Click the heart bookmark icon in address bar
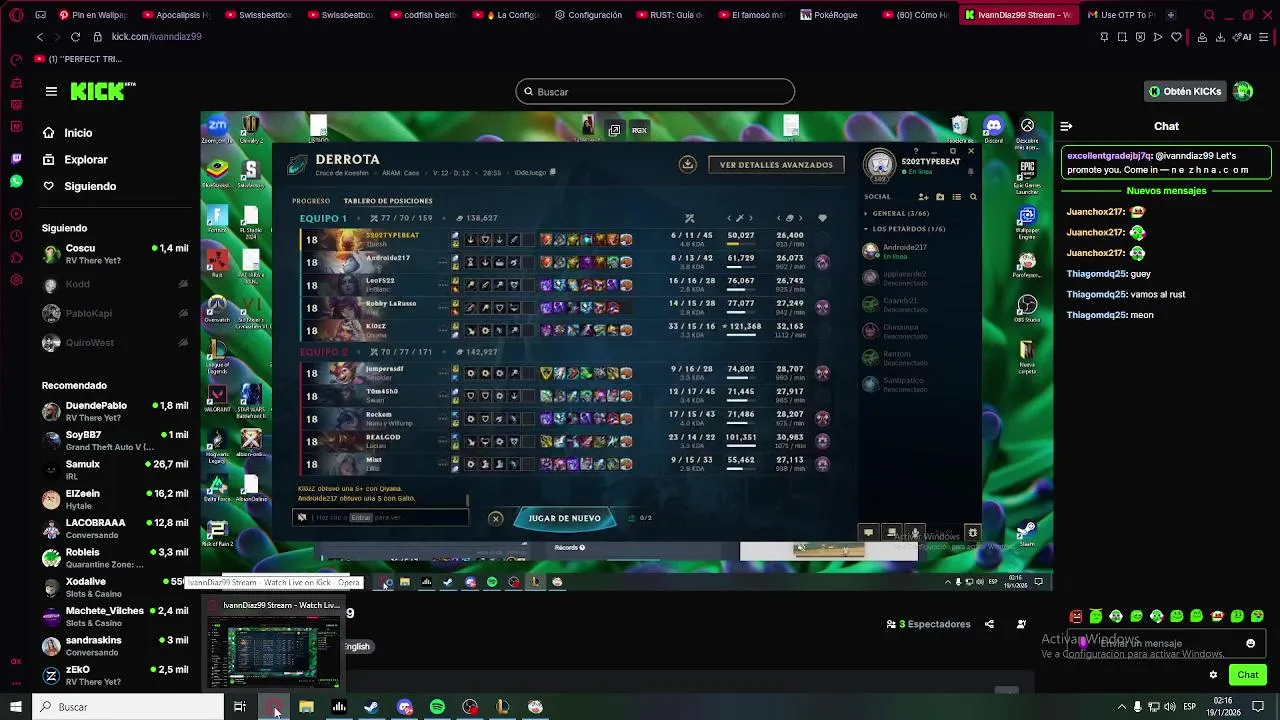Image resolution: width=1280 pixels, height=720 pixels. pos(1176,37)
